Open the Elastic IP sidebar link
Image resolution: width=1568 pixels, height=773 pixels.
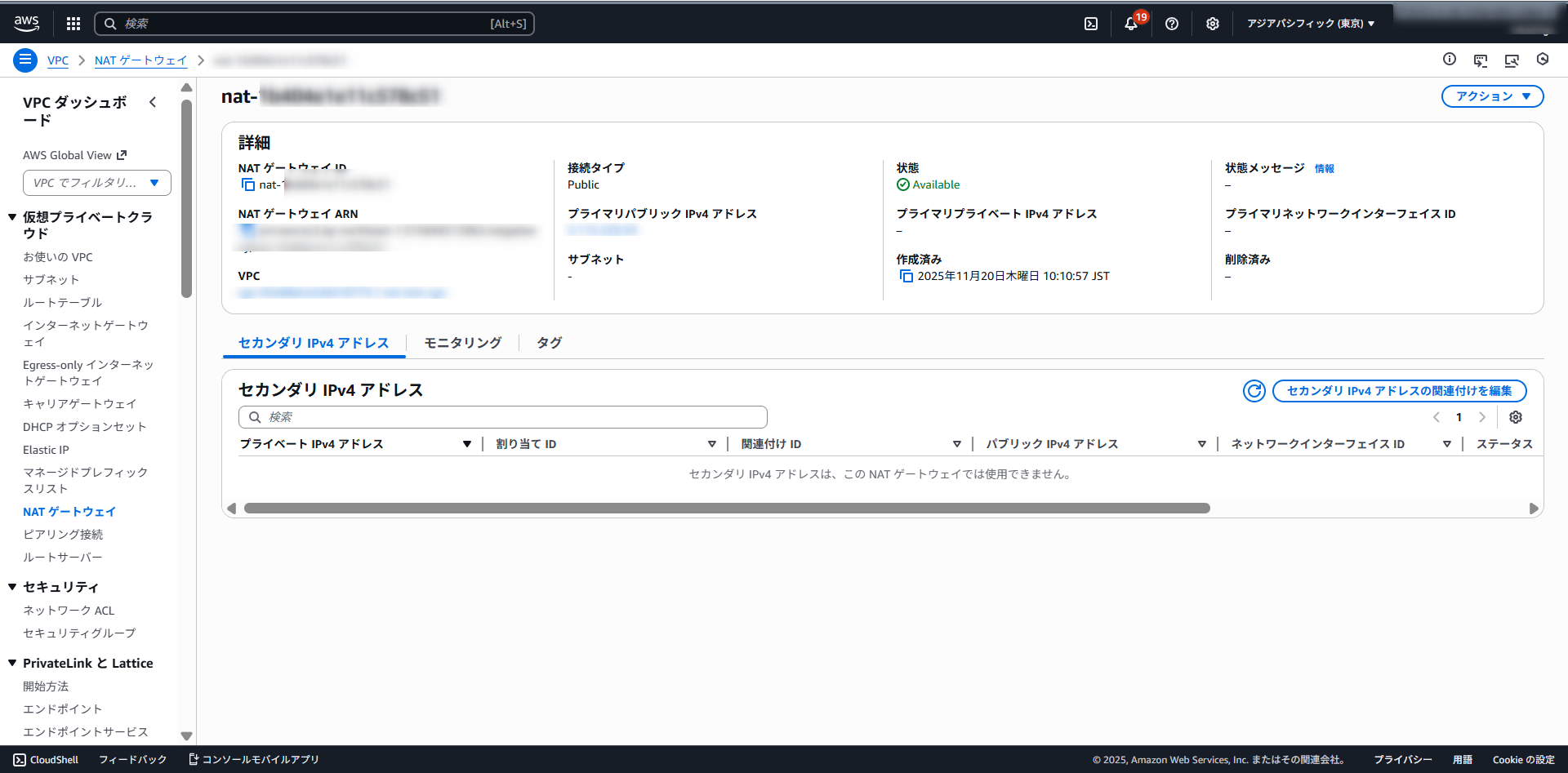[x=46, y=450]
